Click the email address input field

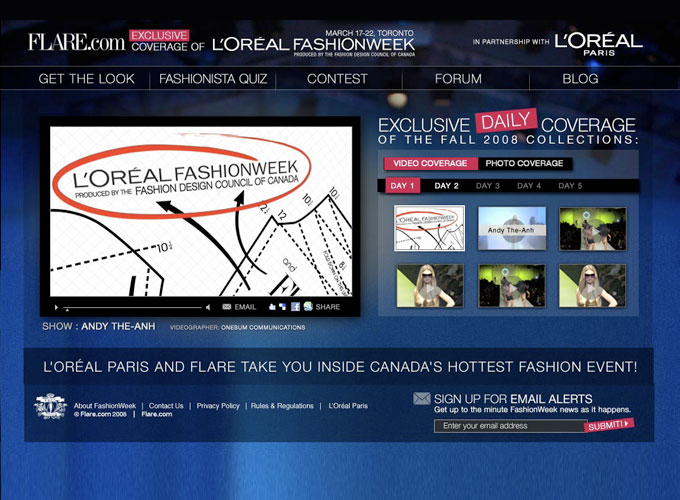pos(508,426)
